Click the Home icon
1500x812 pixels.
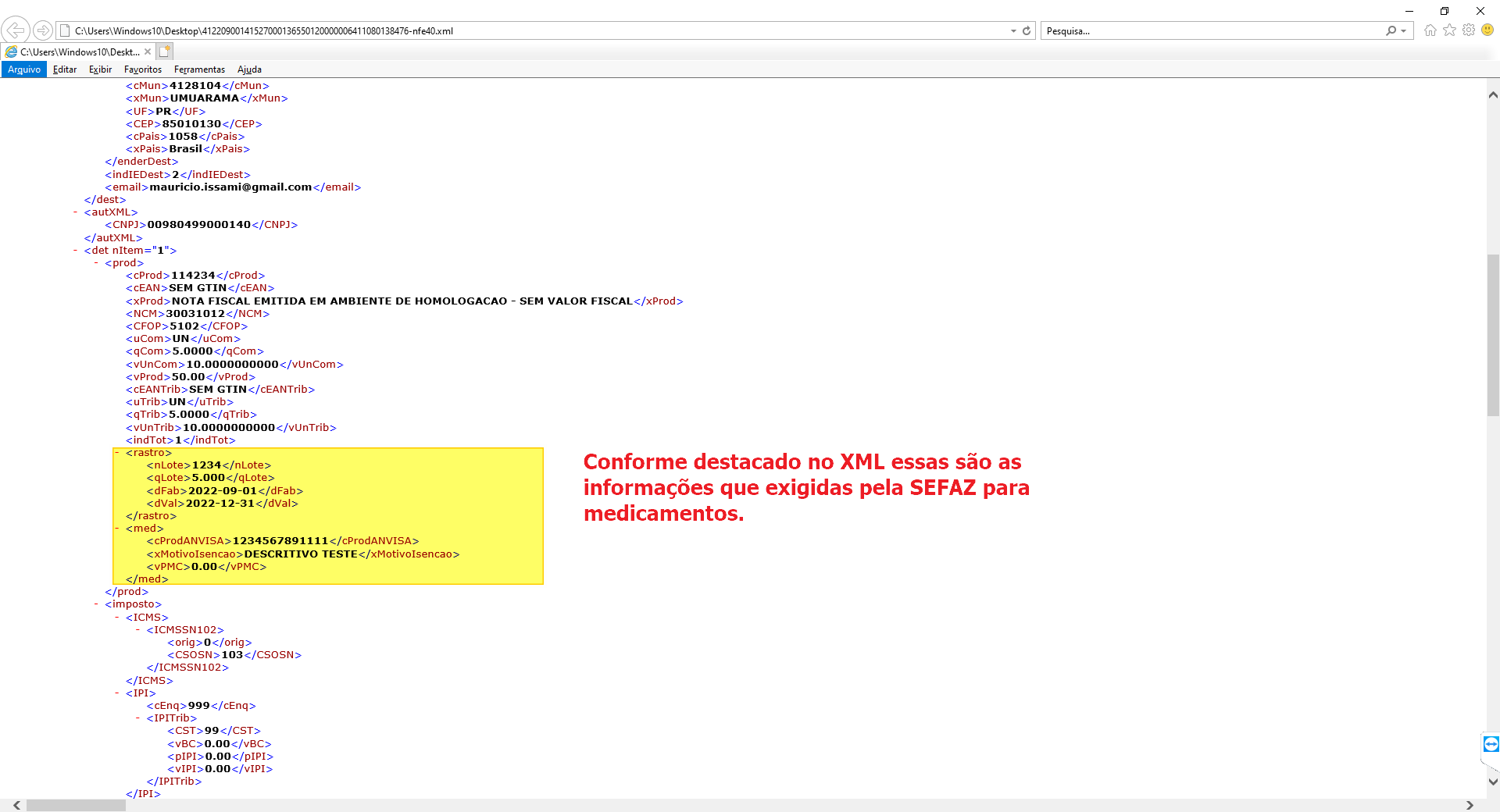1430,30
